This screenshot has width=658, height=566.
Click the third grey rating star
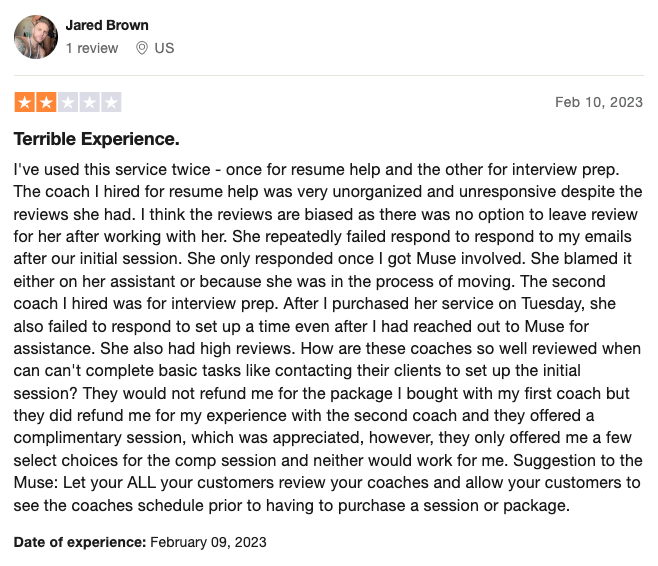[68, 102]
